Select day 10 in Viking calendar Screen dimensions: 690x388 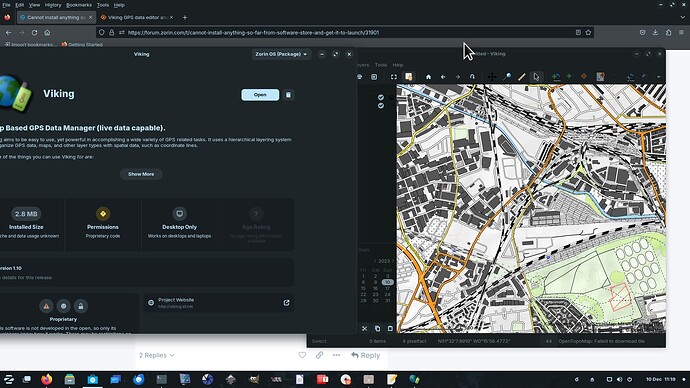click(x=387, y=282)
